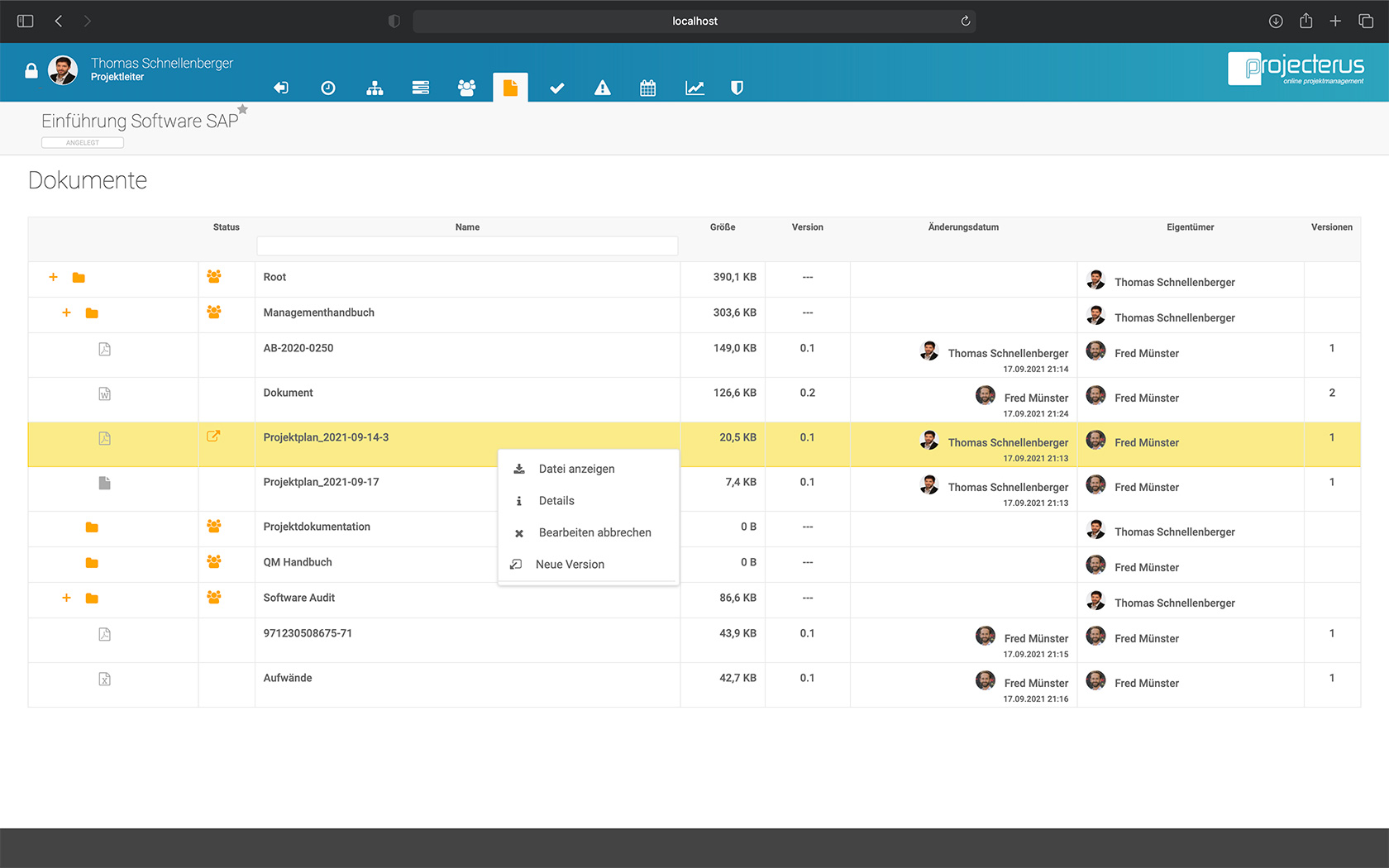The width and height of the screenshot is (1389, 868).
Task: Open the team members view
Action: (467, 87)
